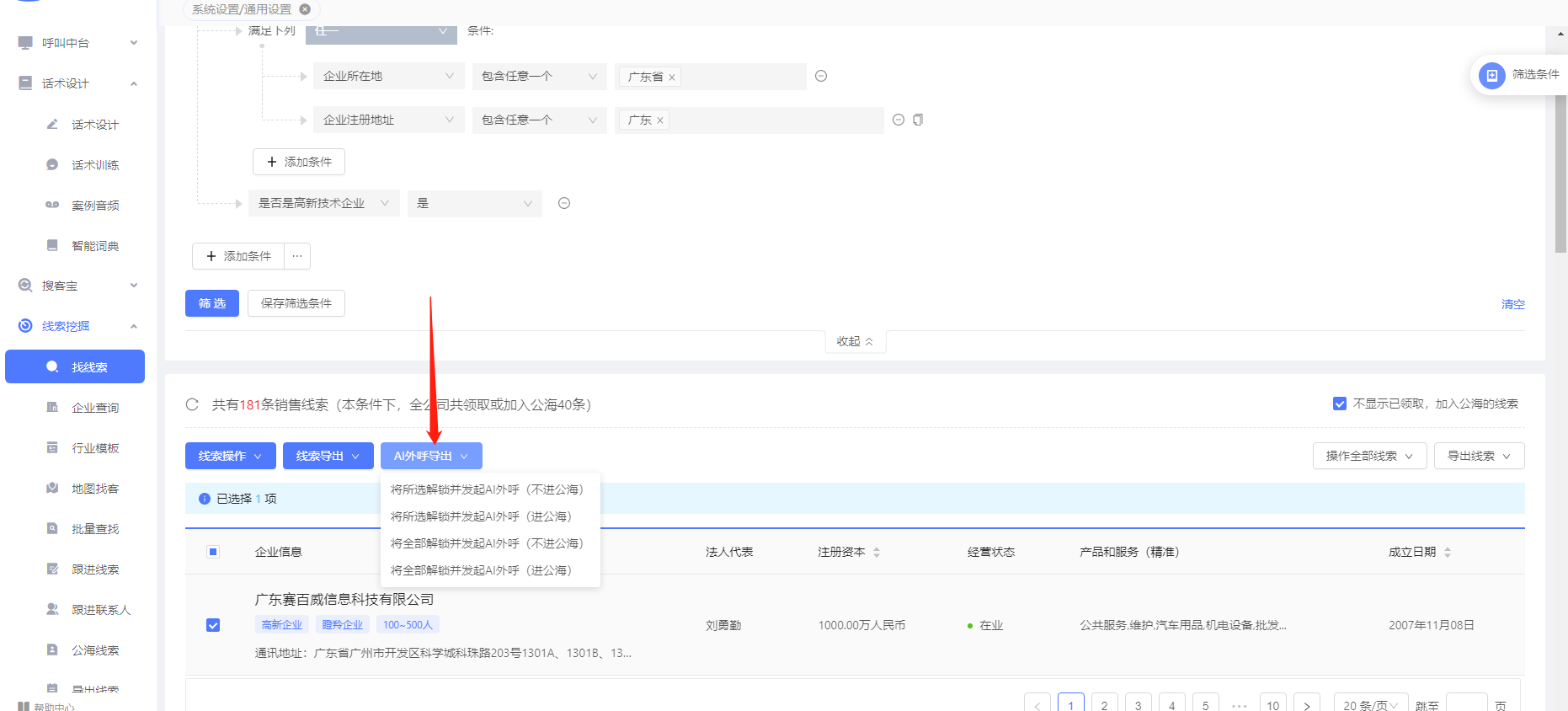Choose 将全部解锁并发起AI外呼（不进公海）

[x=490, y=543]
